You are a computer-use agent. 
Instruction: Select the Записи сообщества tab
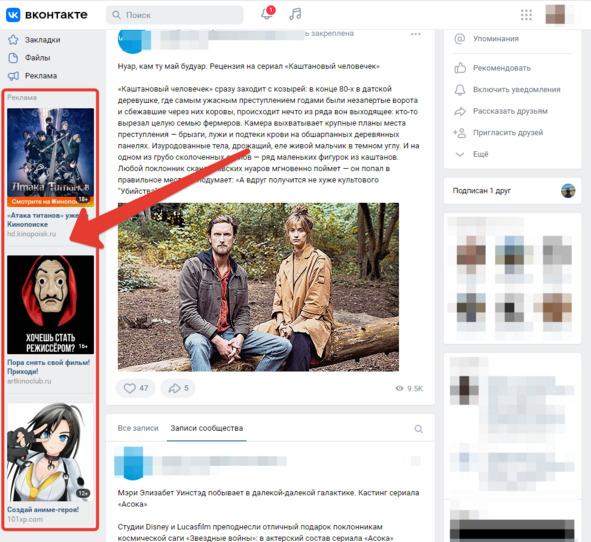pyautogui.click(x=207, y=428)
